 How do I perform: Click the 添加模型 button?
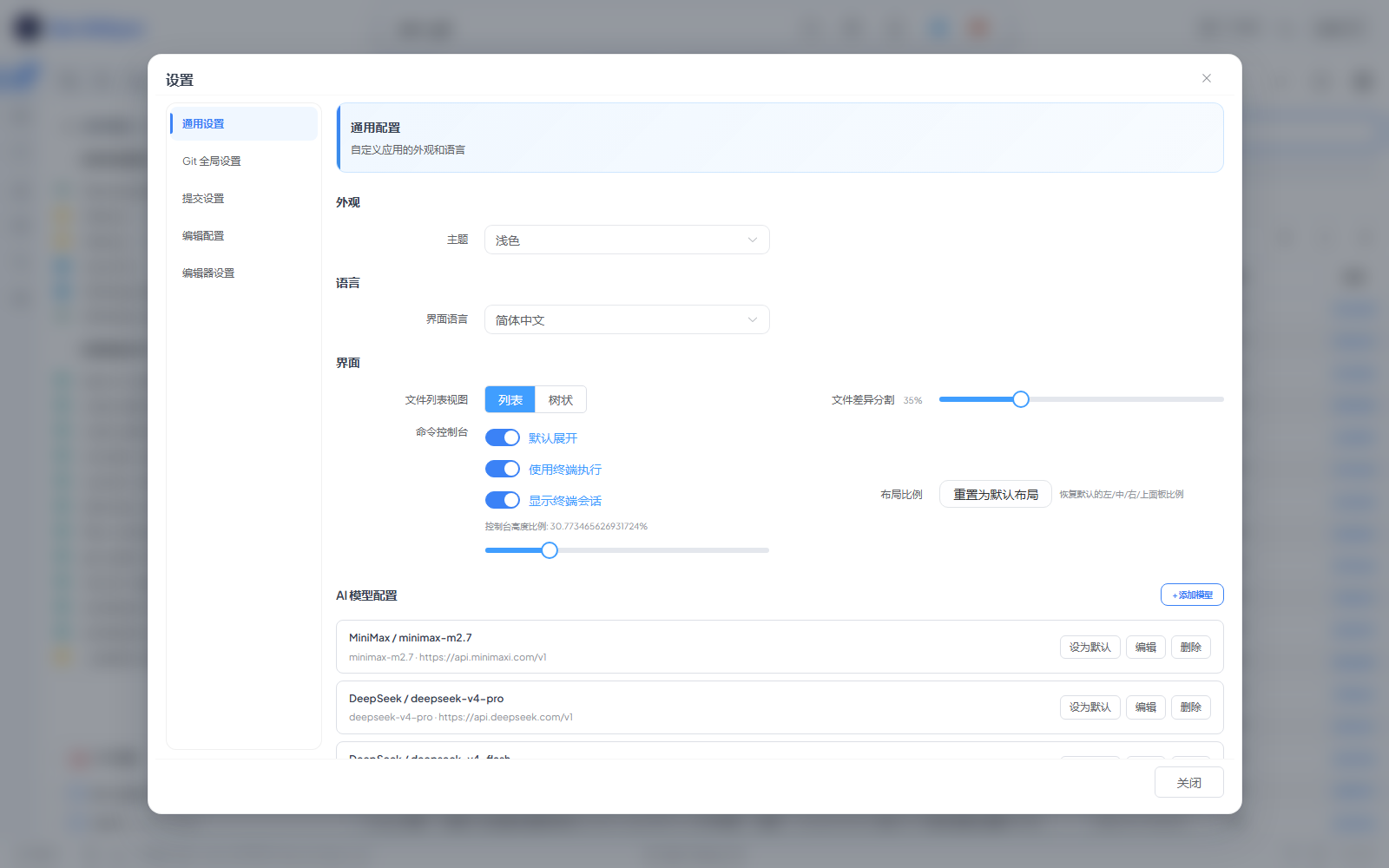pos(1192,595)
